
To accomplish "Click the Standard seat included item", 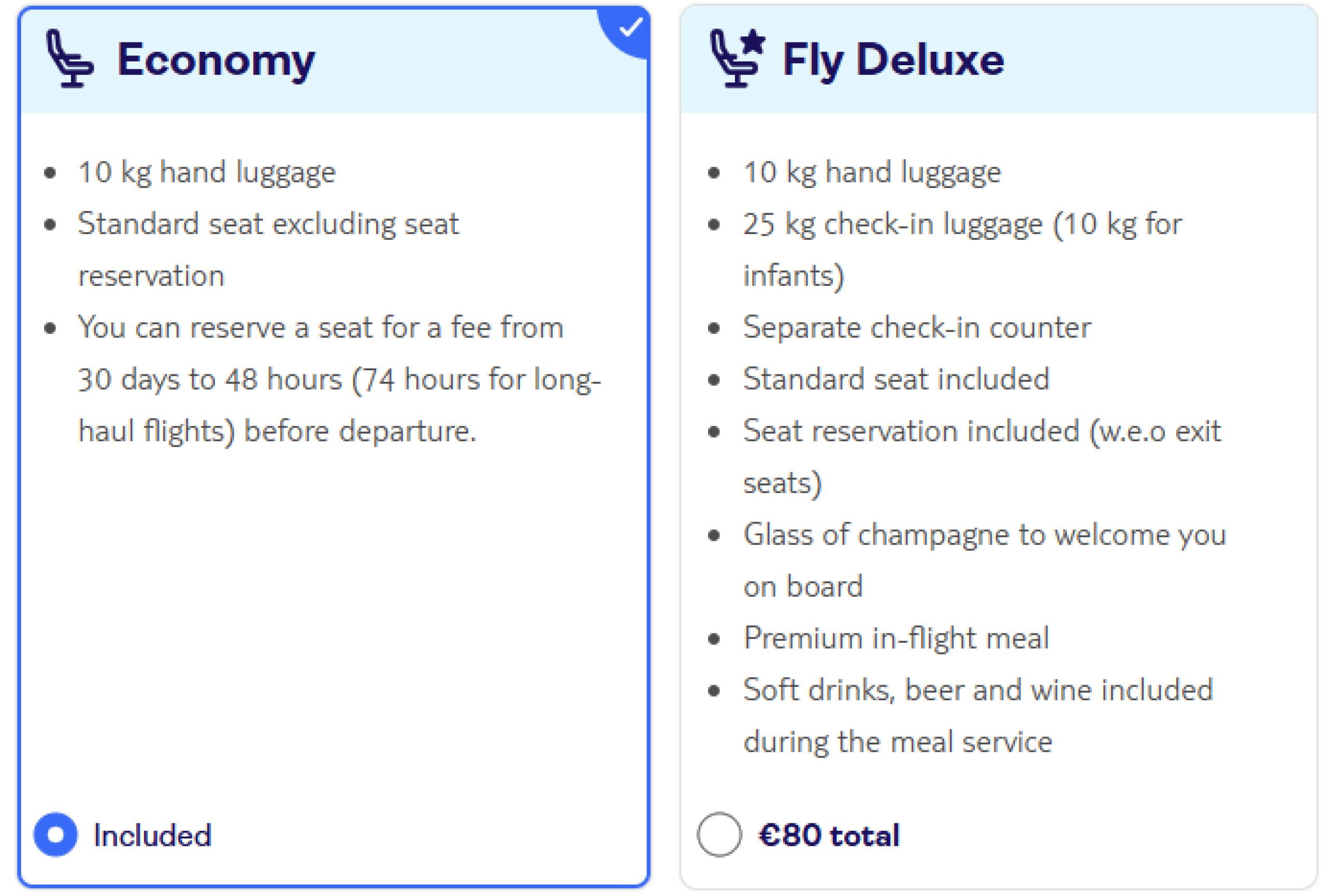I will 897,379.
